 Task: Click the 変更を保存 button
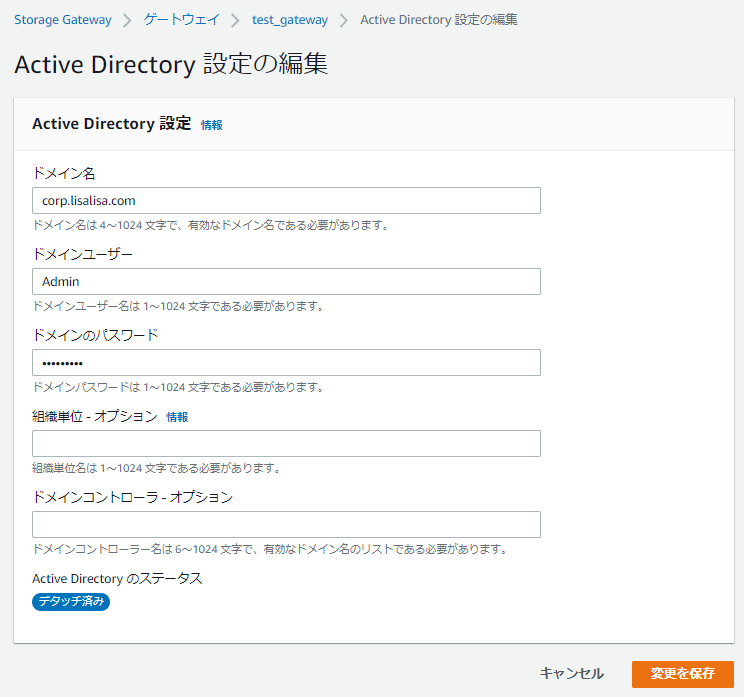click(683, 674)
